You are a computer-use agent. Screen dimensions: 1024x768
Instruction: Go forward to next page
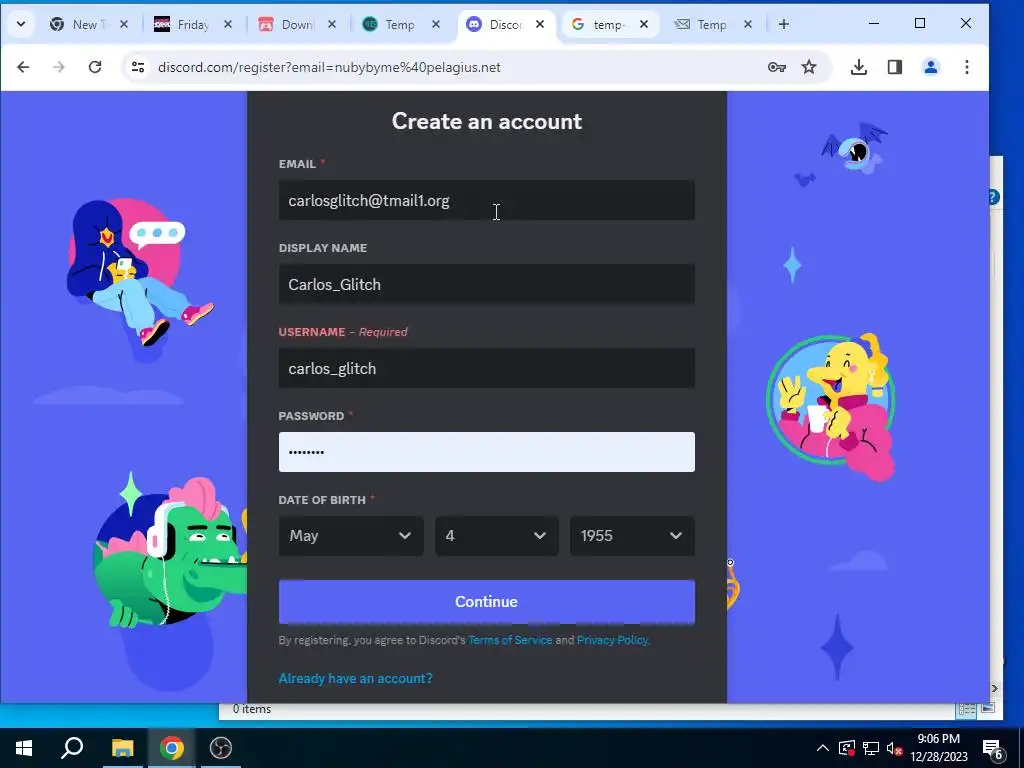pyautogui.click(x=59, y=67)
